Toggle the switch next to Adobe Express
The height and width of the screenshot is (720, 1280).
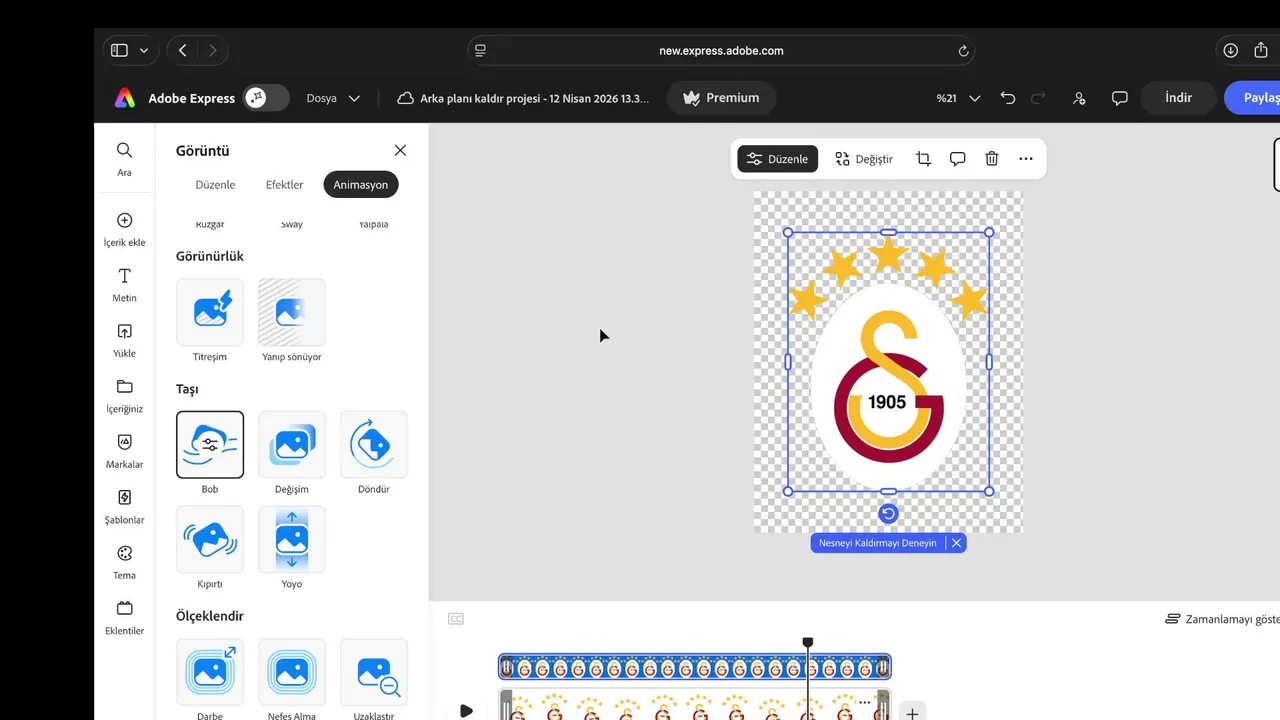(267, 98)
